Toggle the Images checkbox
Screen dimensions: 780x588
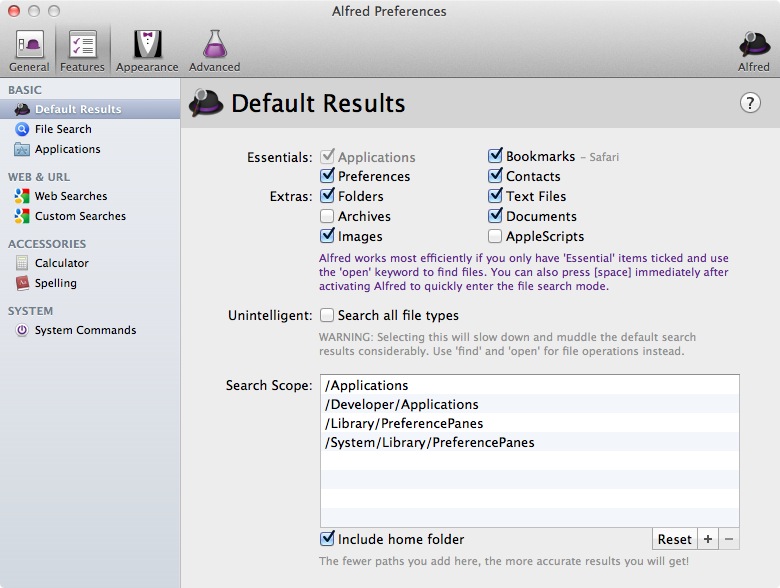(x=327, y=235)
